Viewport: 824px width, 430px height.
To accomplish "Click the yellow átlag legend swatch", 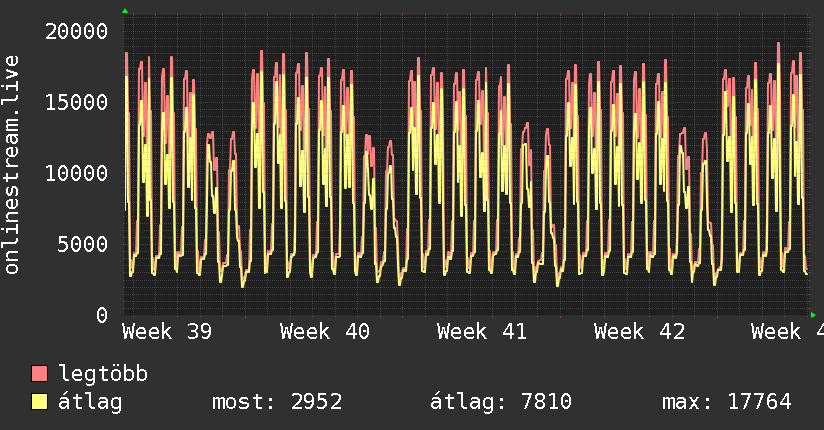I will [39, 402].
